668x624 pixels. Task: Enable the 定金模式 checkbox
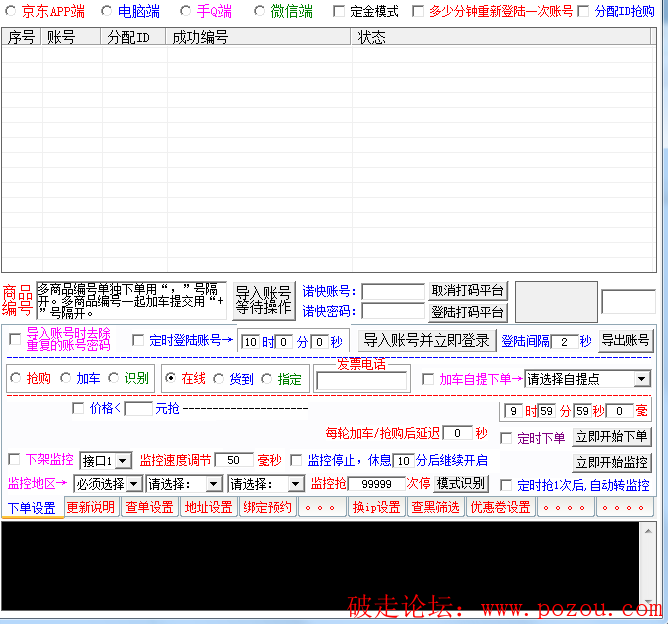pos(339,11)
